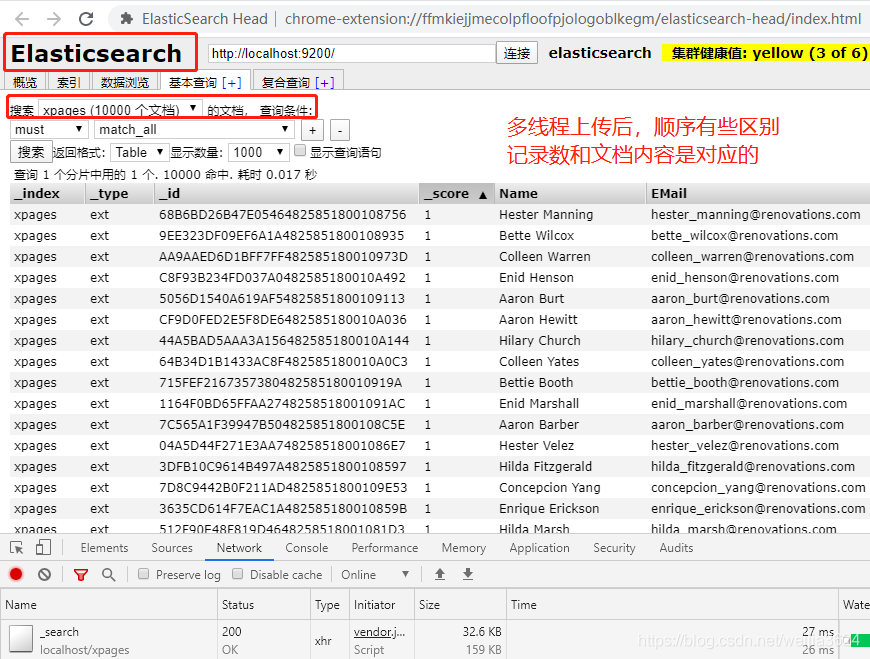Open the Online throttling dropdown
This screenshot has height=659, width=870.
375,575
